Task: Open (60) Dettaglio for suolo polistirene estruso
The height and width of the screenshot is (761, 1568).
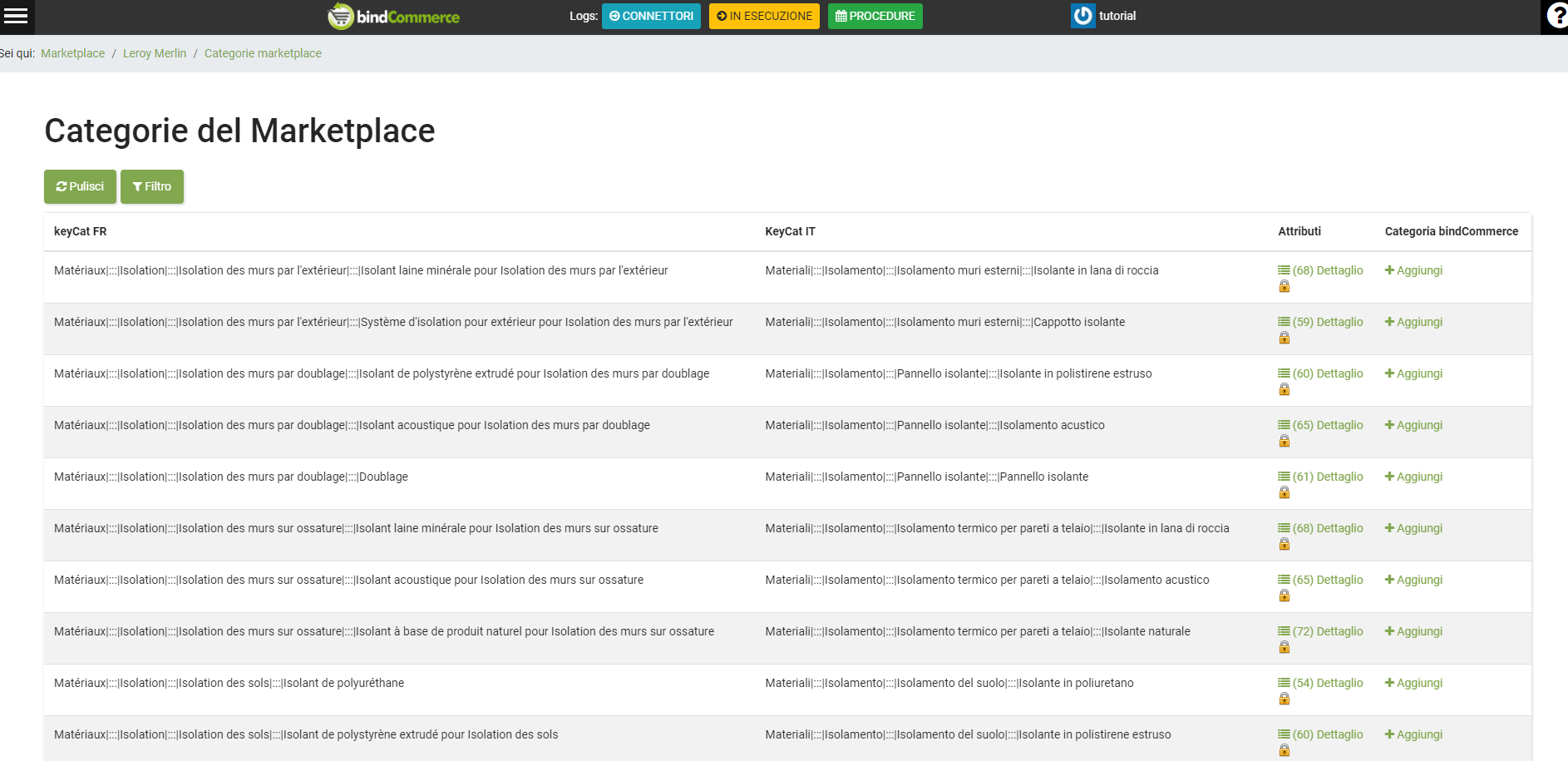Action: pos(1320,734)
